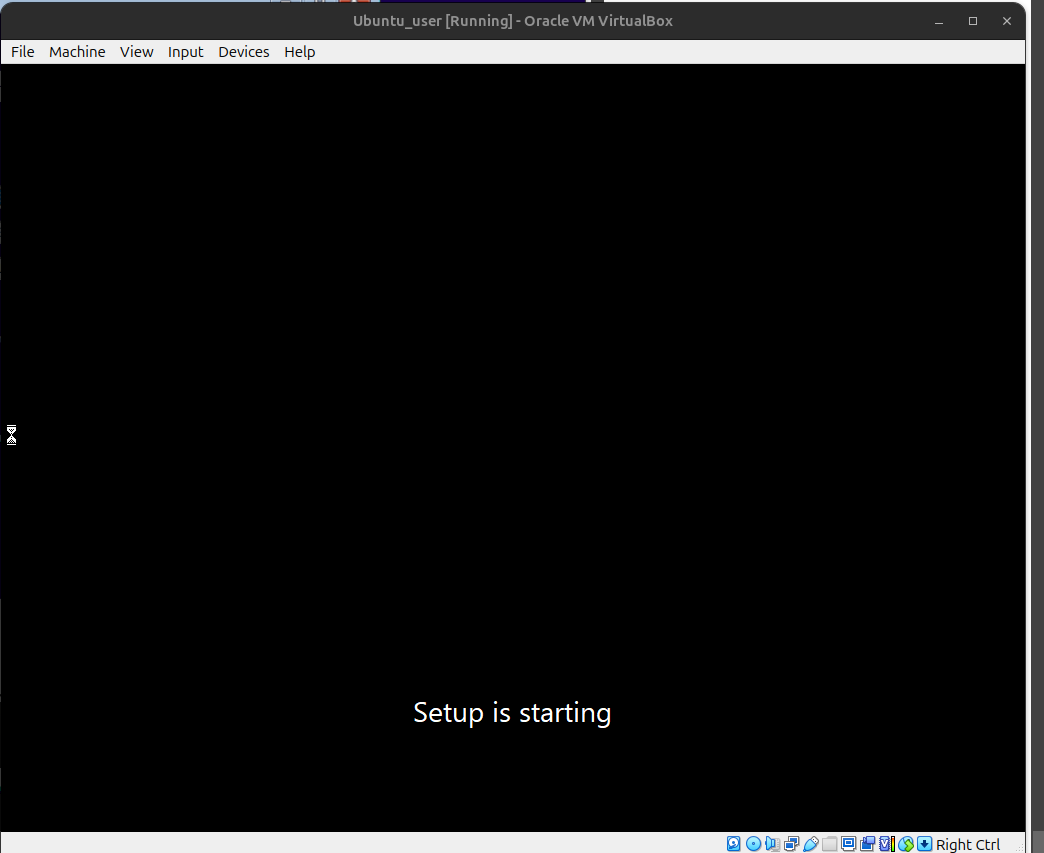Click the display settings status icon
1044x853 pixels.
click(848, 844)
